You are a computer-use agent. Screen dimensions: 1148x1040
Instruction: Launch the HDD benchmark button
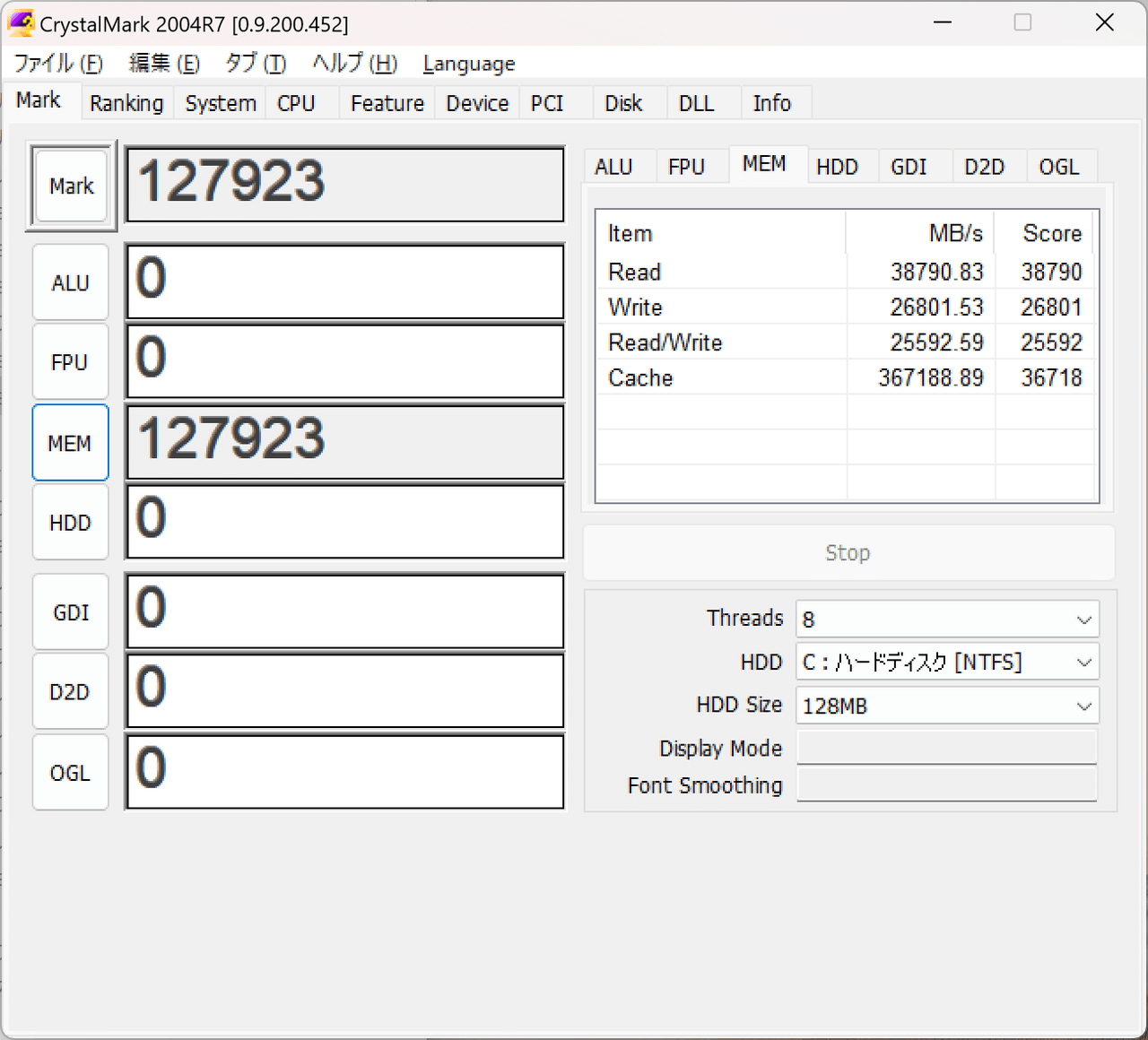[71, 523]
